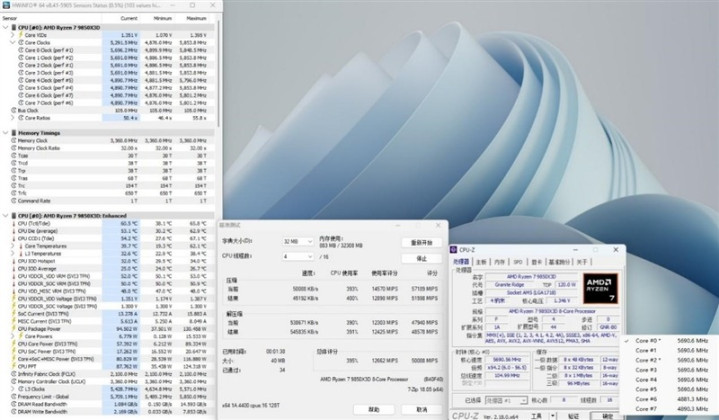The width and height of the screenshot is (719, 420).
Task: Click the DRAM Write Bandwidth row label
Action: pyautogui.click(x=42, y=412)
